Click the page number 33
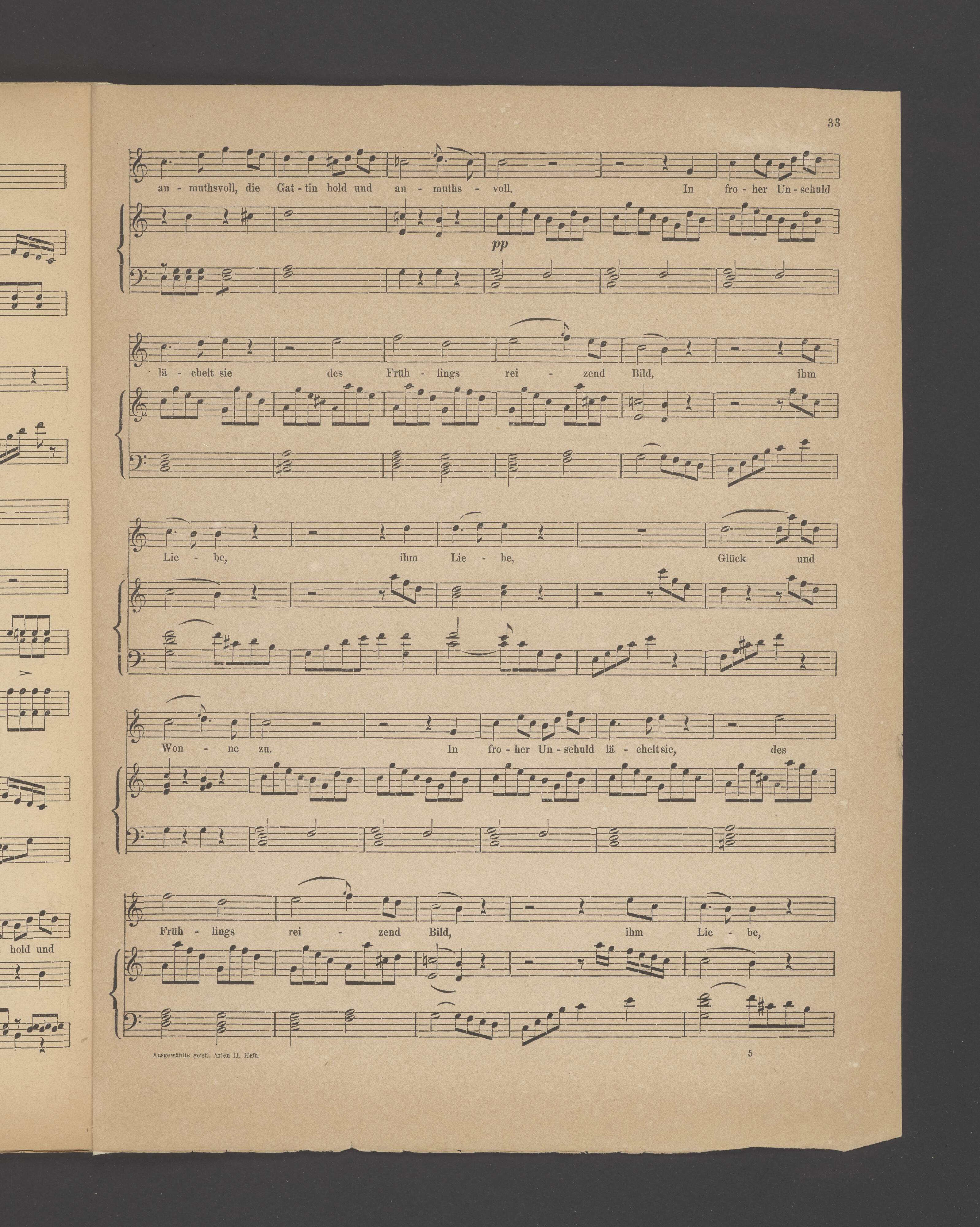Viewport: 980px width, 1227px height. pyautogui.click(x=834, y=122)
